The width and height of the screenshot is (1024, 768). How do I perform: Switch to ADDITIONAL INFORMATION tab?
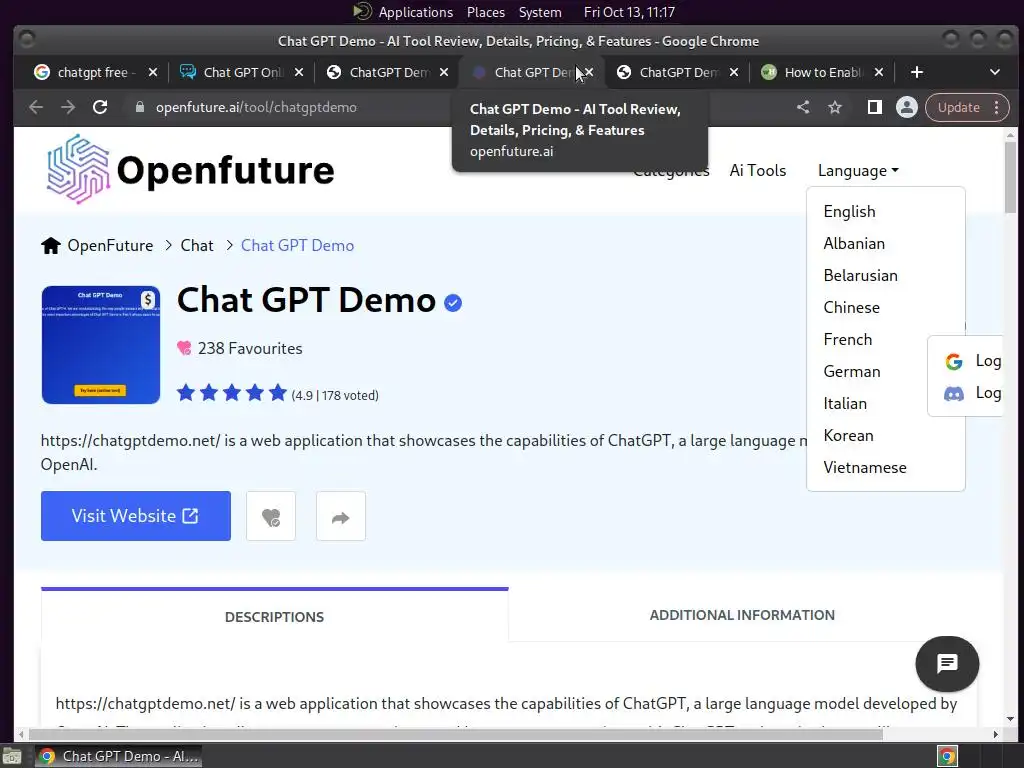pos(742,615)
